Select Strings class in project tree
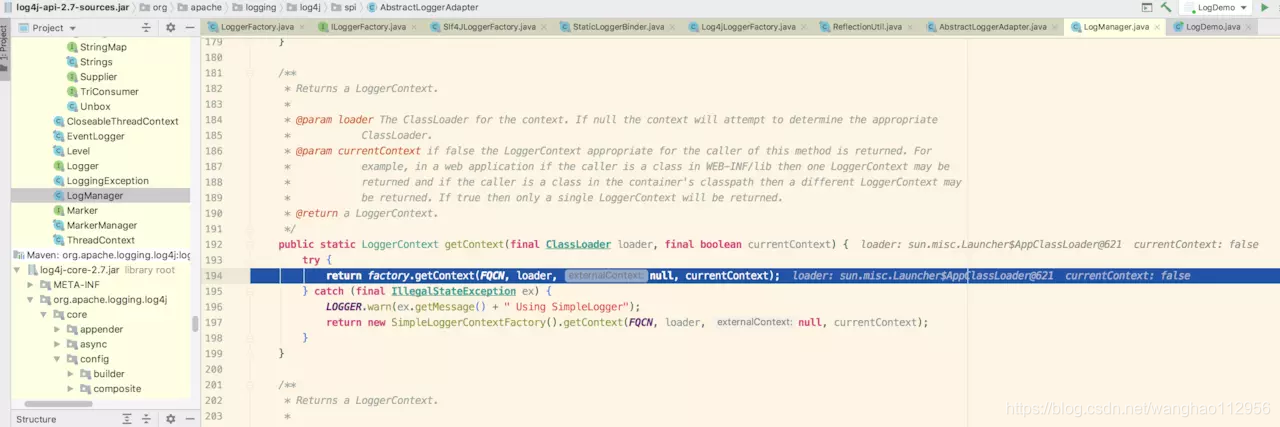This screenshot has height=427, width=1280. click(x=89, y=62)
